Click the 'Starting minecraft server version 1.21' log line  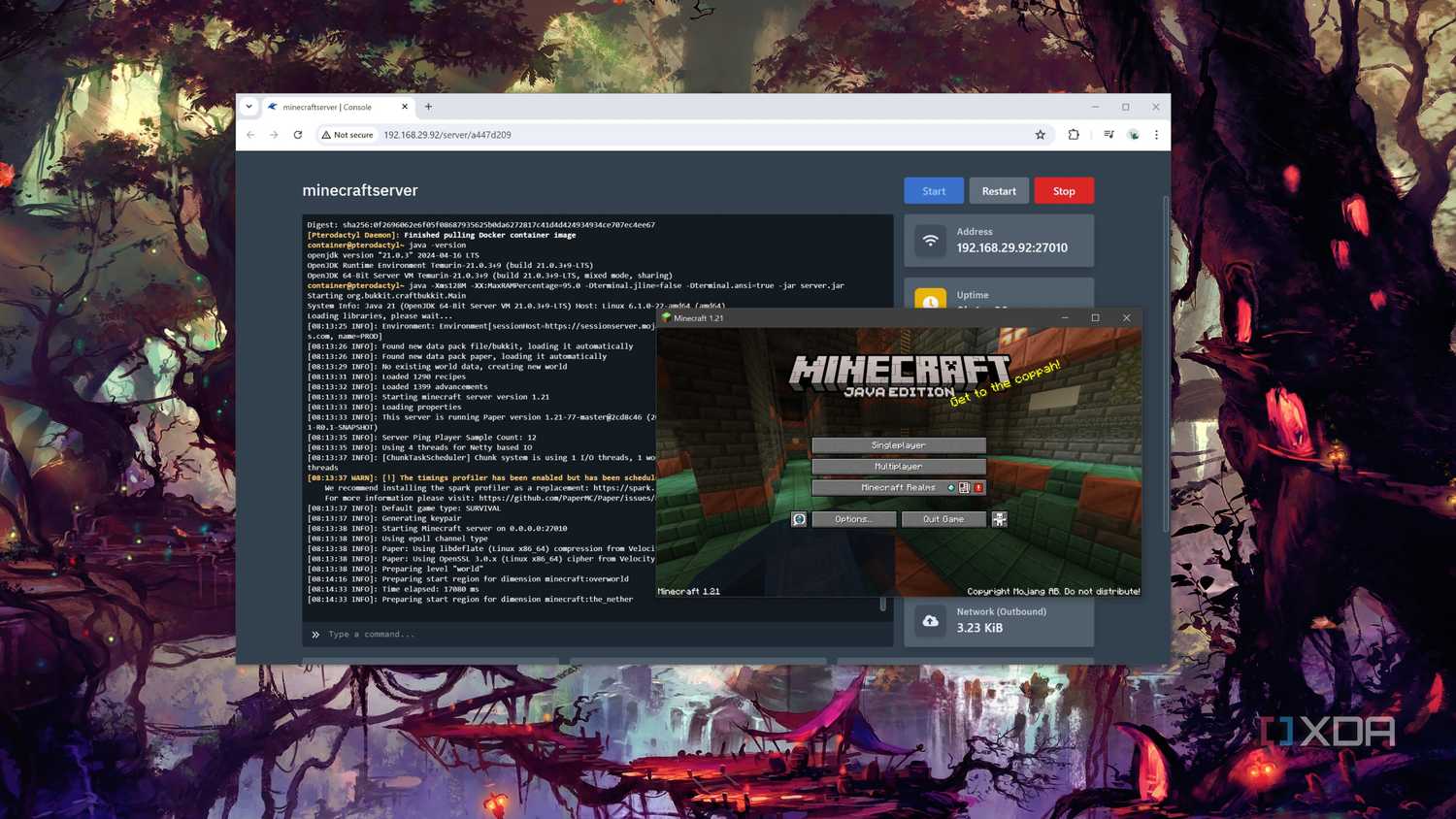pos(428,397)
